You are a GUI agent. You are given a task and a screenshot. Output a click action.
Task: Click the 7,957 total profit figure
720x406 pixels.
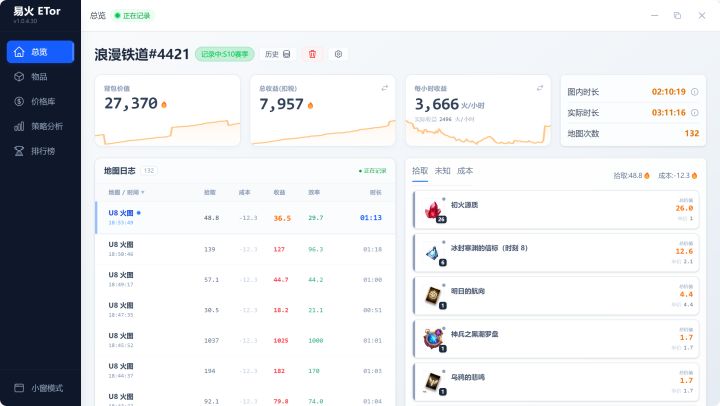tap(281, 104)
